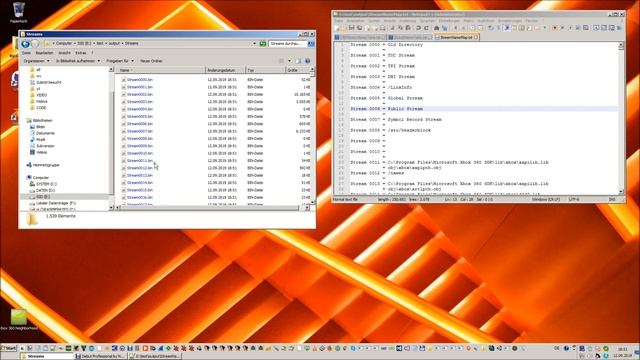This screenshot has width=640, height=360.
Task: Sort files by the Größe column header
Action: (297, 70)
